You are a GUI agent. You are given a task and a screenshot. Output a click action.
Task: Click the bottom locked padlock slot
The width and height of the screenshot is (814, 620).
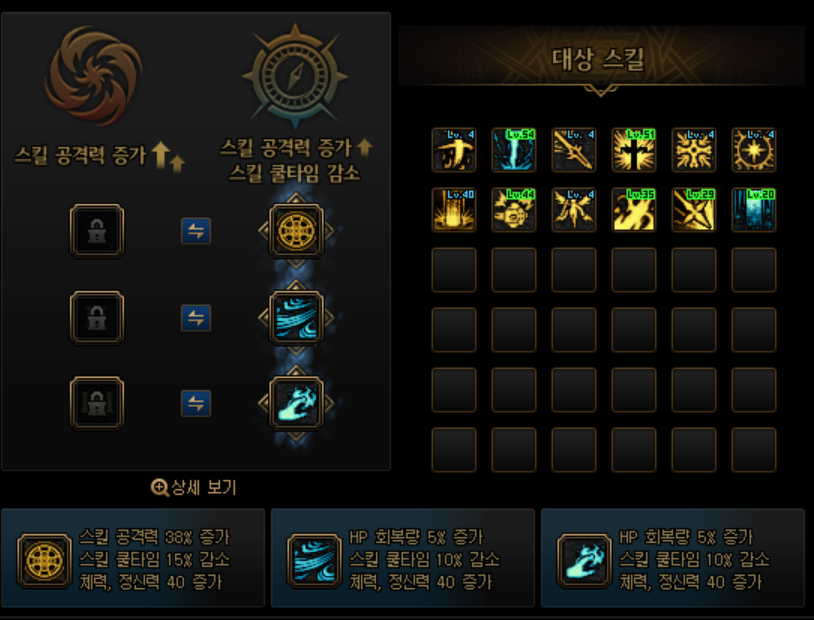pos(97,403)
